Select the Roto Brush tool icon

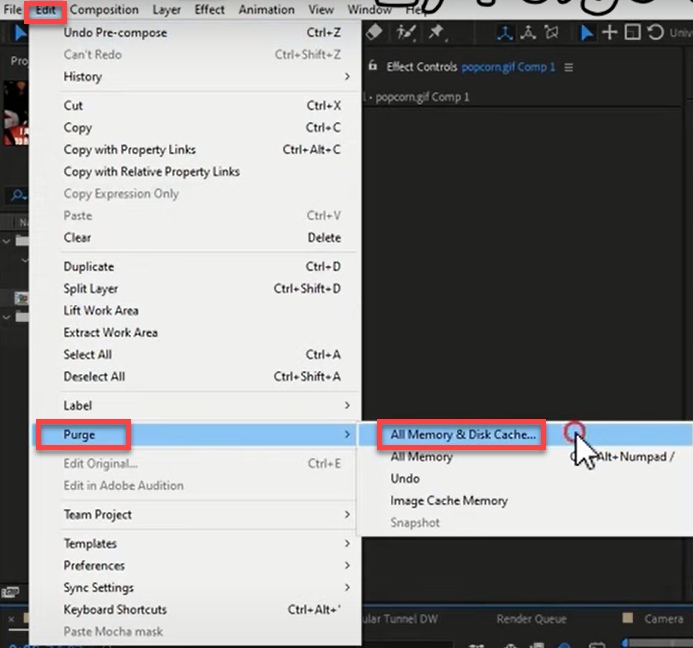click(x=406, y=32)
